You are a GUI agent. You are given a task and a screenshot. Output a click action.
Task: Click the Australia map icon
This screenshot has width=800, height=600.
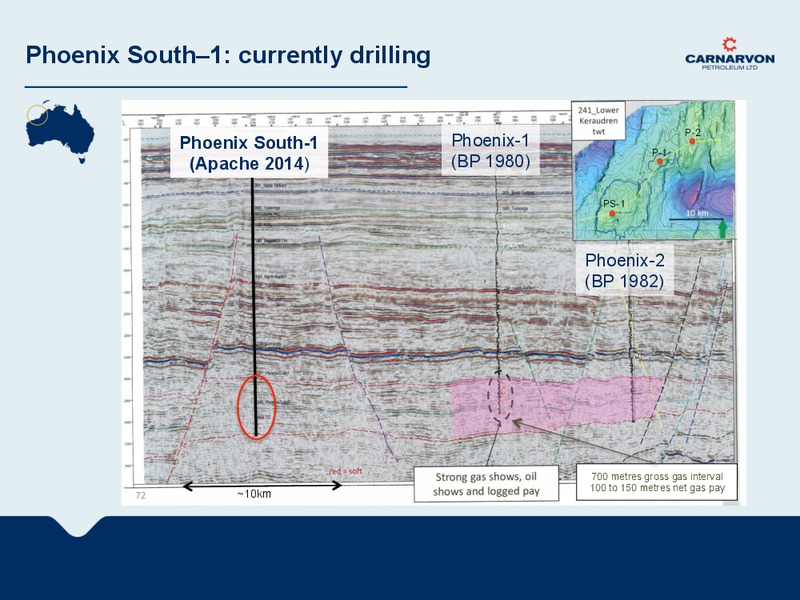pyautogui.click(x=60, y=132)
